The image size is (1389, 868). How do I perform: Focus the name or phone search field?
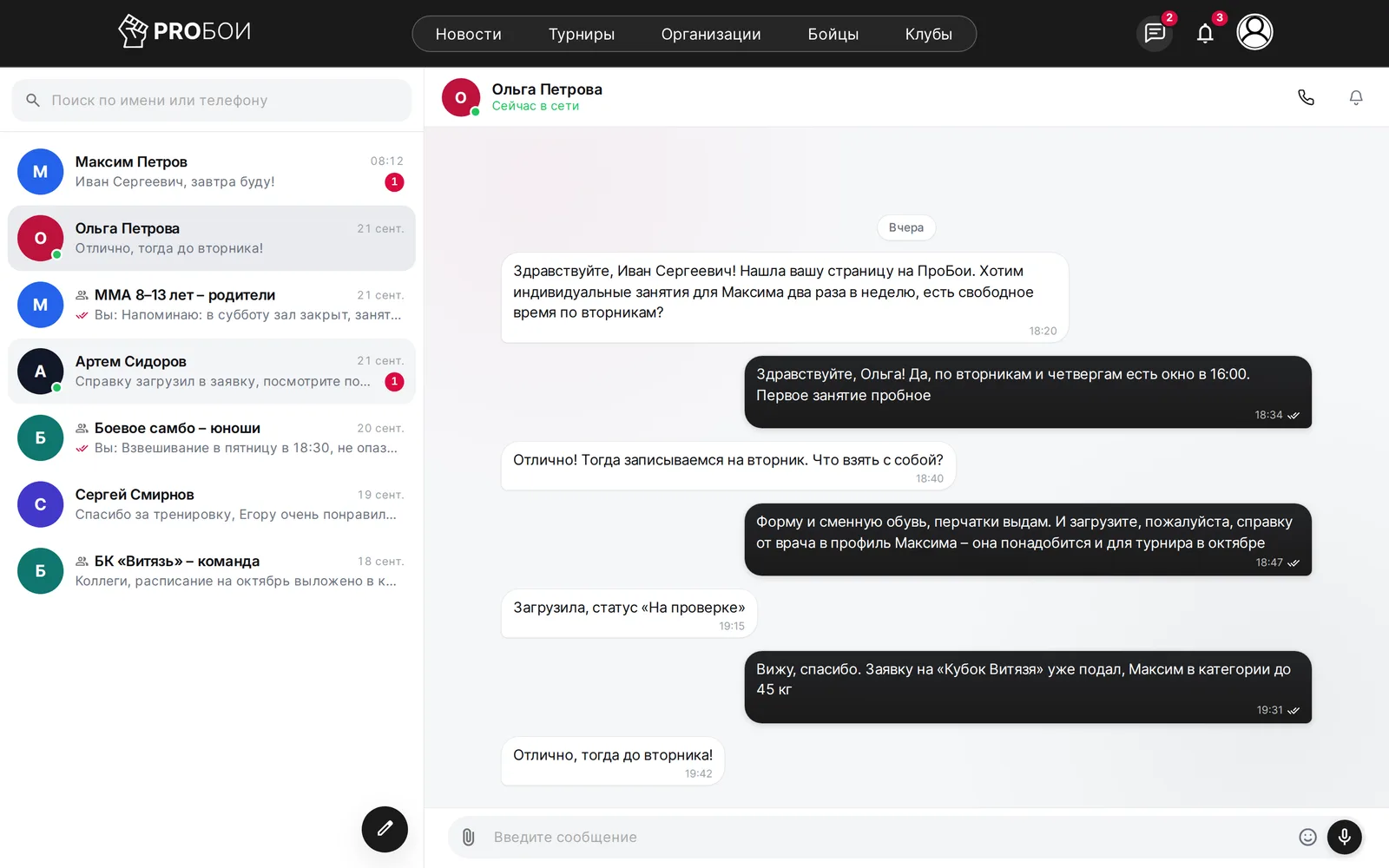212,101
